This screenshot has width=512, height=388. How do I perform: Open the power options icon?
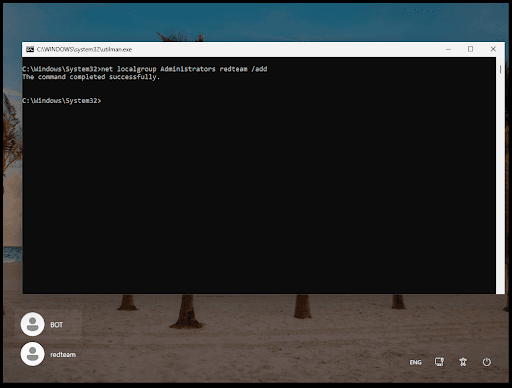pyautogui.click(x=487, y=362)
